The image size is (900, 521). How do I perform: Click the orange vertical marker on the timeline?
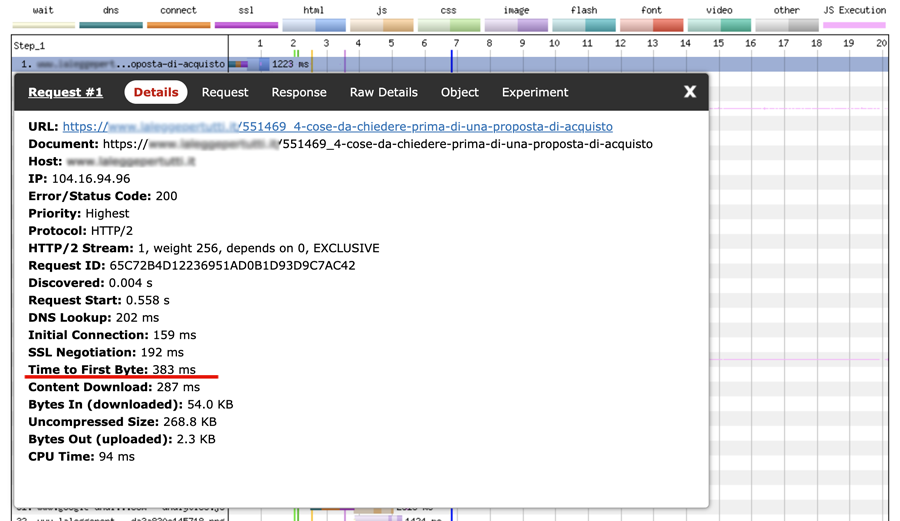[312, 61]
